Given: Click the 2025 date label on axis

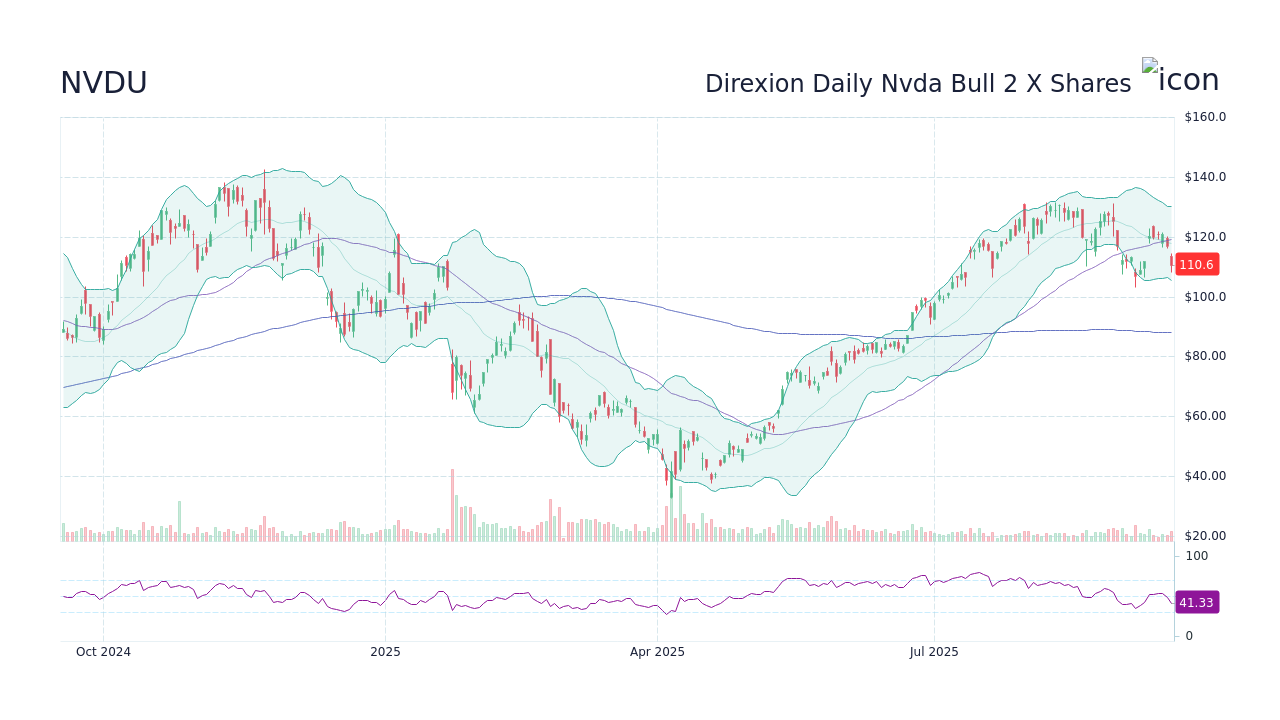Looking at the screenshot, I should tap(386, 652).
